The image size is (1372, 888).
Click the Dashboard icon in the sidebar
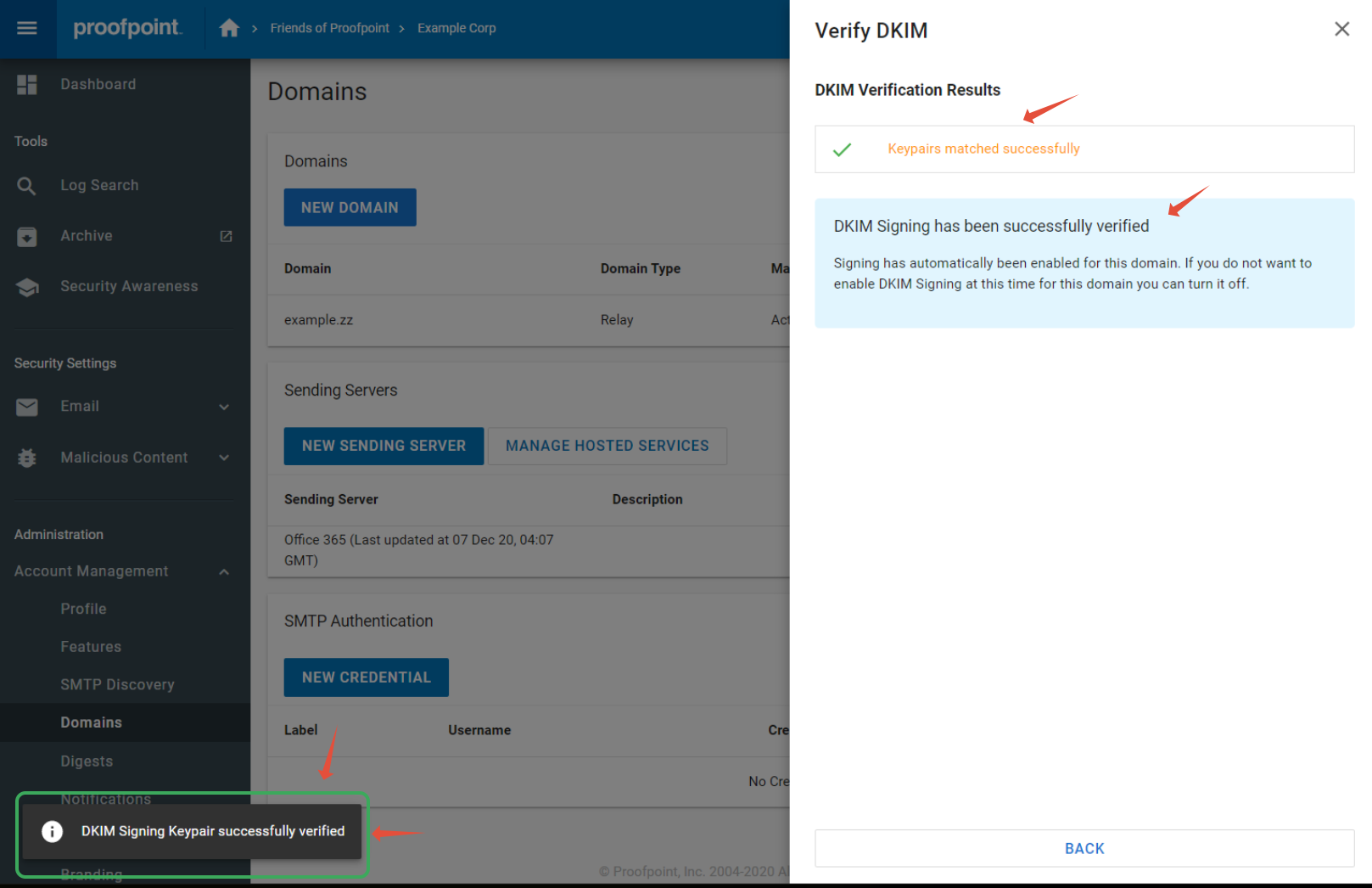pyautogui.click(x=27, y=84)
